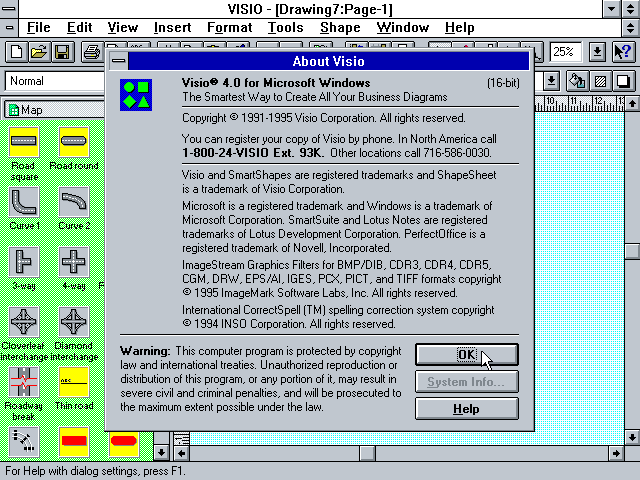Screen dimensions: 640x480
Task: Click the System Info button
Action: pyautogui.click(x=467, y=382)
